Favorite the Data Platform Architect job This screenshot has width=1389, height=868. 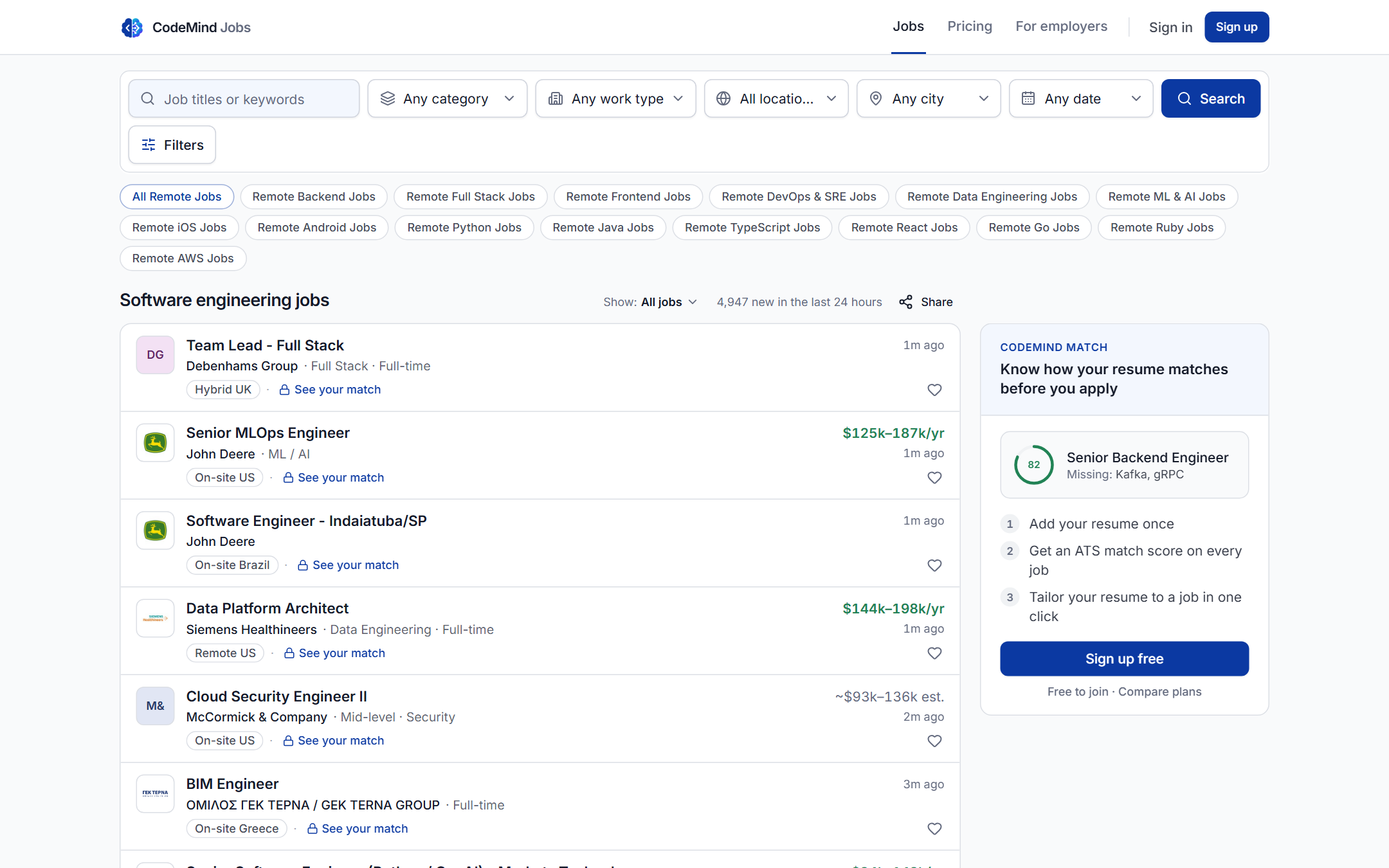(x=934, y=653)
